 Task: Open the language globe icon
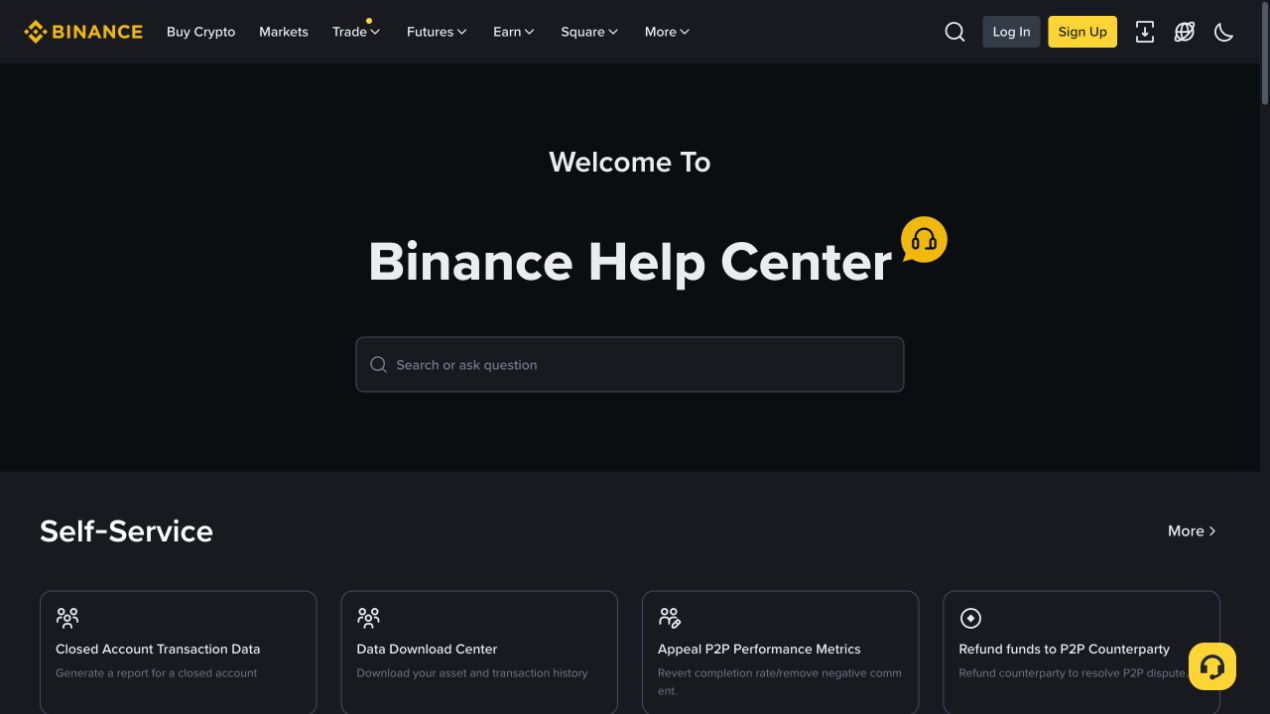coord(1185,32)
